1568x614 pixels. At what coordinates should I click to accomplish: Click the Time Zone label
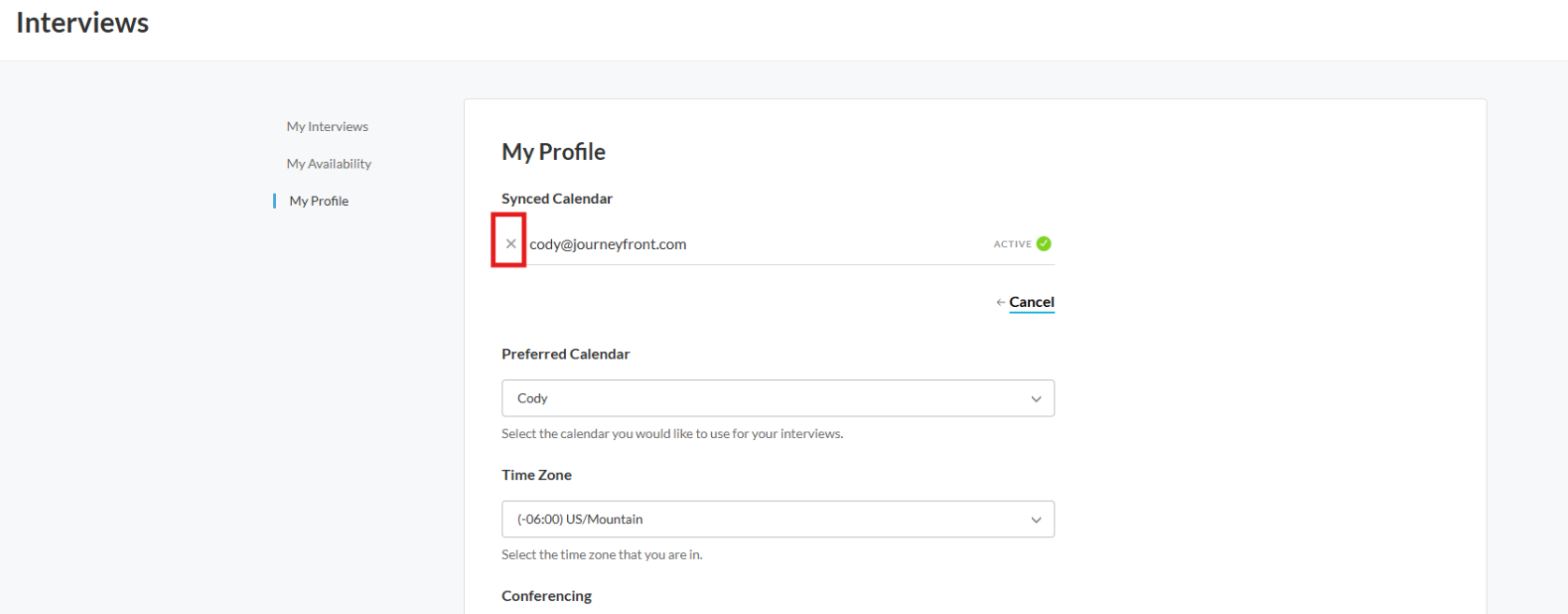pyautogui.click(x=536, y=475)
